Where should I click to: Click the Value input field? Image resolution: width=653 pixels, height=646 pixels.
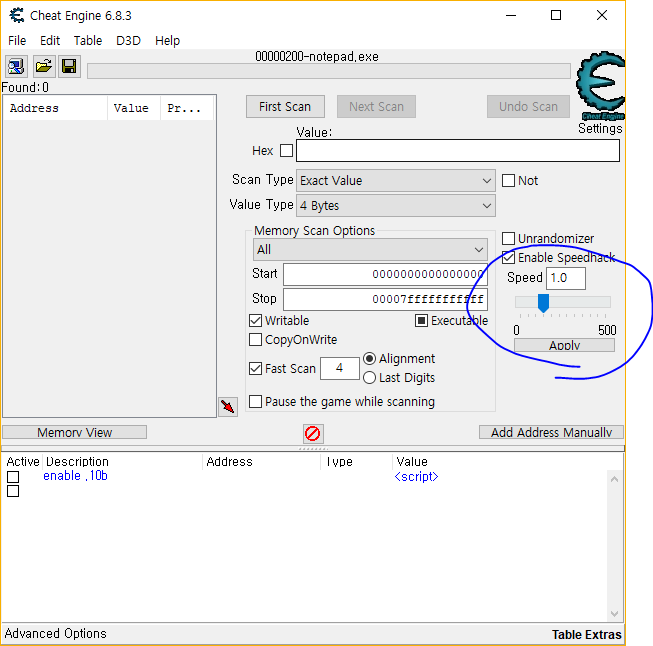[458, 150]
